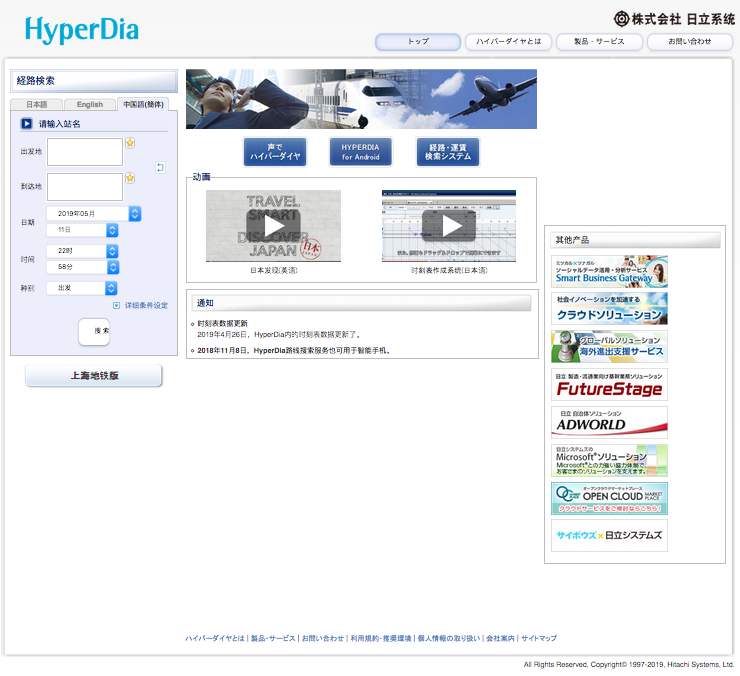Open footer link 製品・サービス
740x676 pixels.
coord(273,638)
